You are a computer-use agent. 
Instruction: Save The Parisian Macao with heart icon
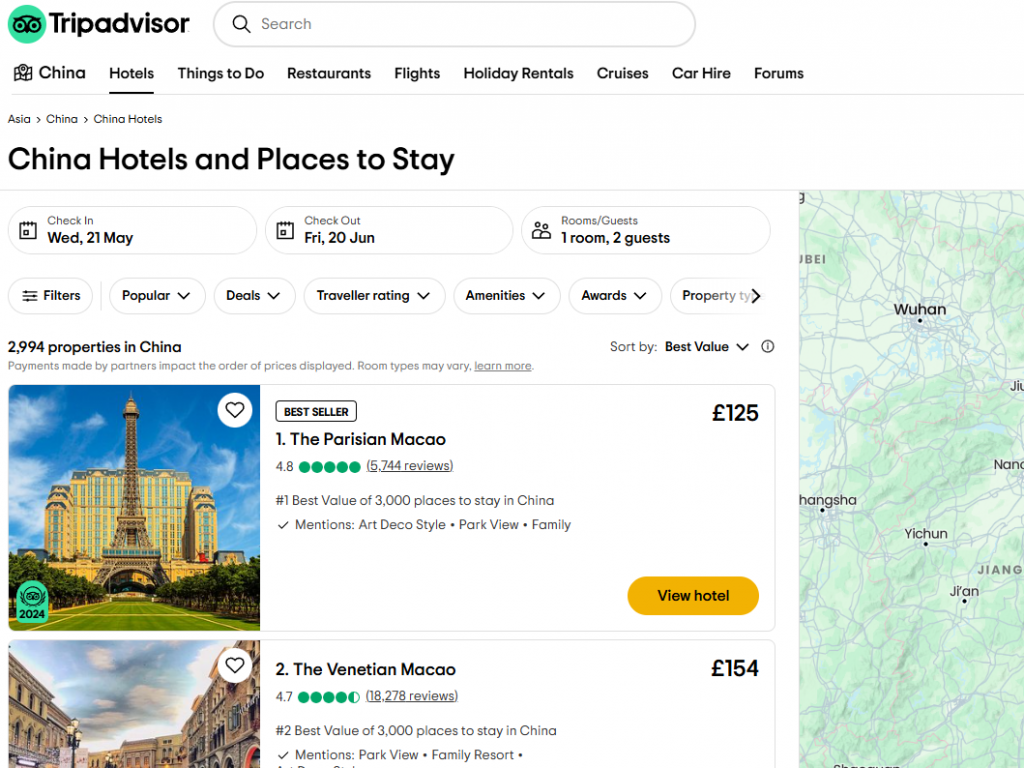(235, 410)
